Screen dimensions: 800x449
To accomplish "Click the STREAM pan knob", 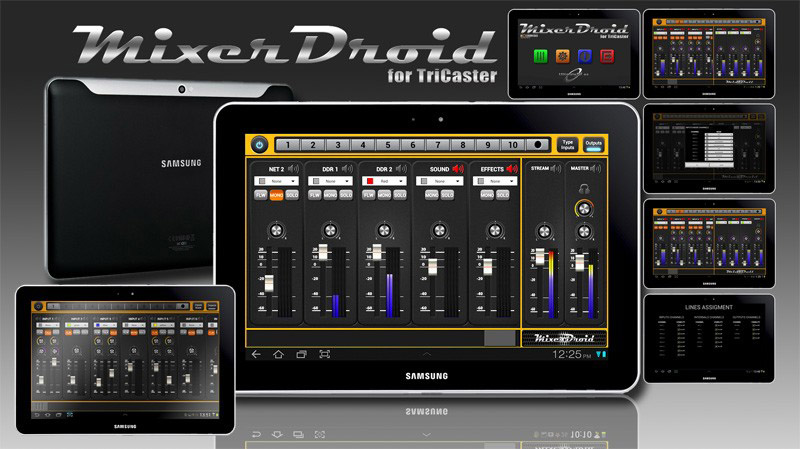I will (544, 232).
